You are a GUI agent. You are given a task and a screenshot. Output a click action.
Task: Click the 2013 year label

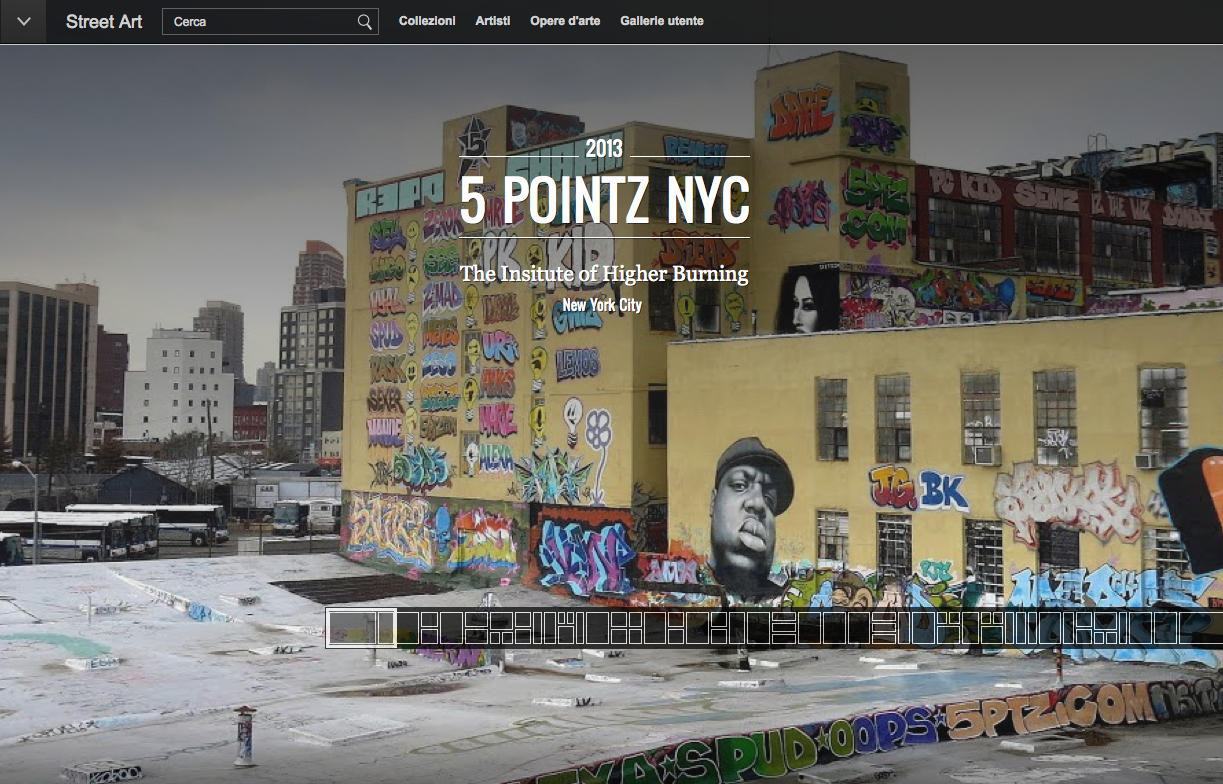pos(604,150)
